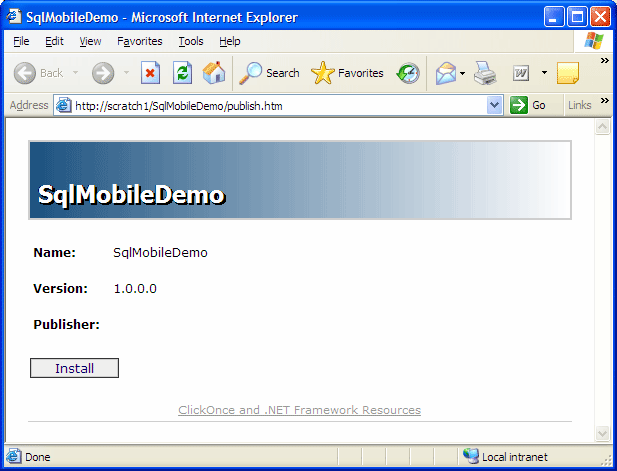Close the Internet Explorer window
This screenshot has height=471, width=617.
(600, 17)
